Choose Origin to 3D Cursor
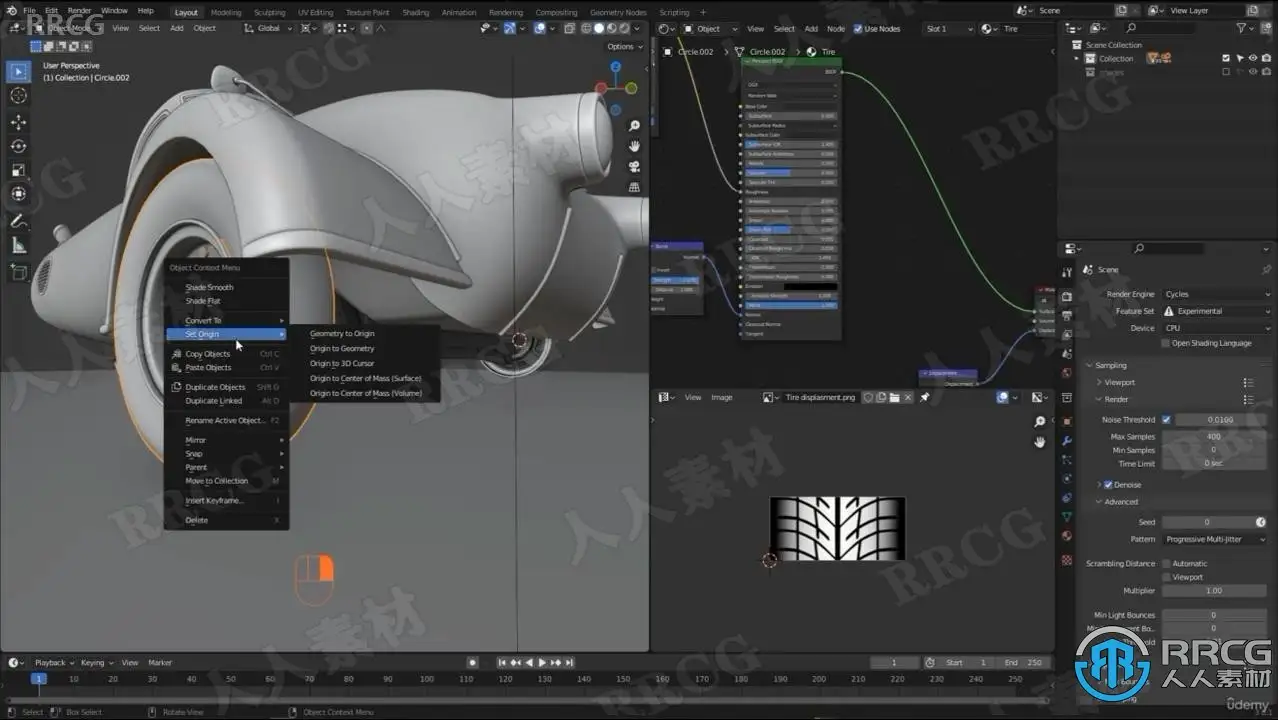 click(342, 363)
